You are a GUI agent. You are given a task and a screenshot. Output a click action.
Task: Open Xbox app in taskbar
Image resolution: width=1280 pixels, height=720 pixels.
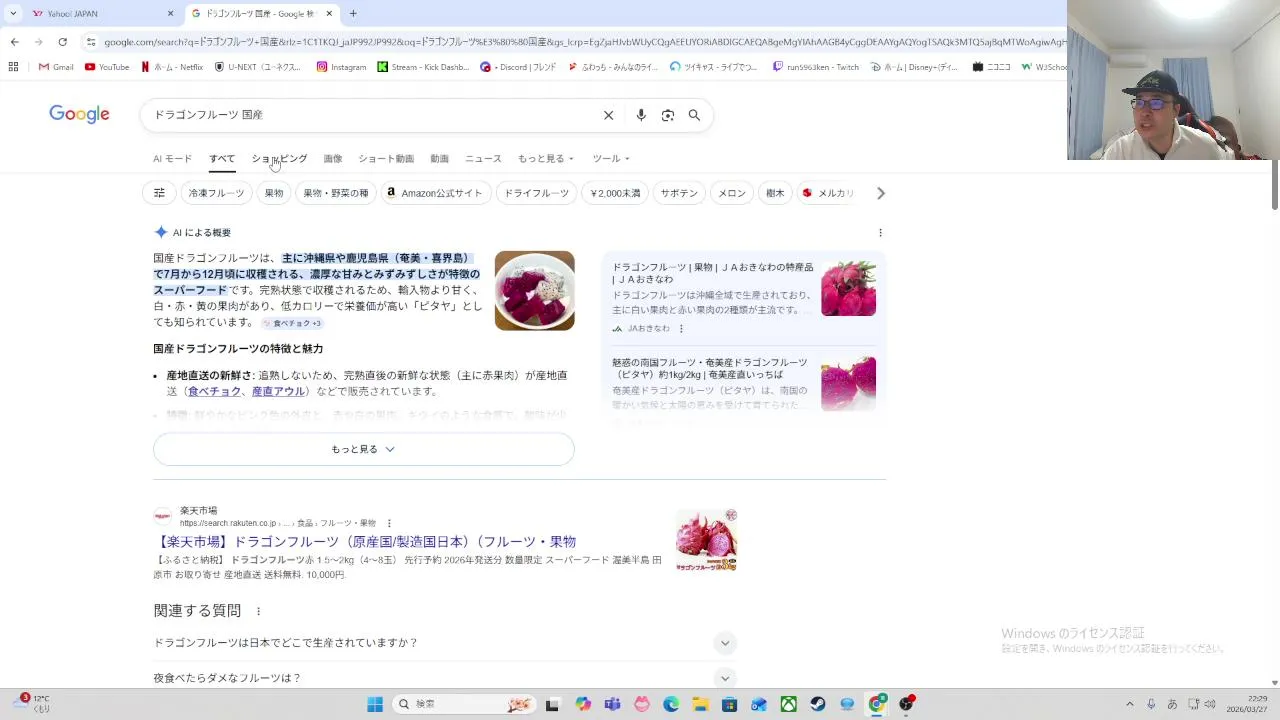tap(788, 704)
